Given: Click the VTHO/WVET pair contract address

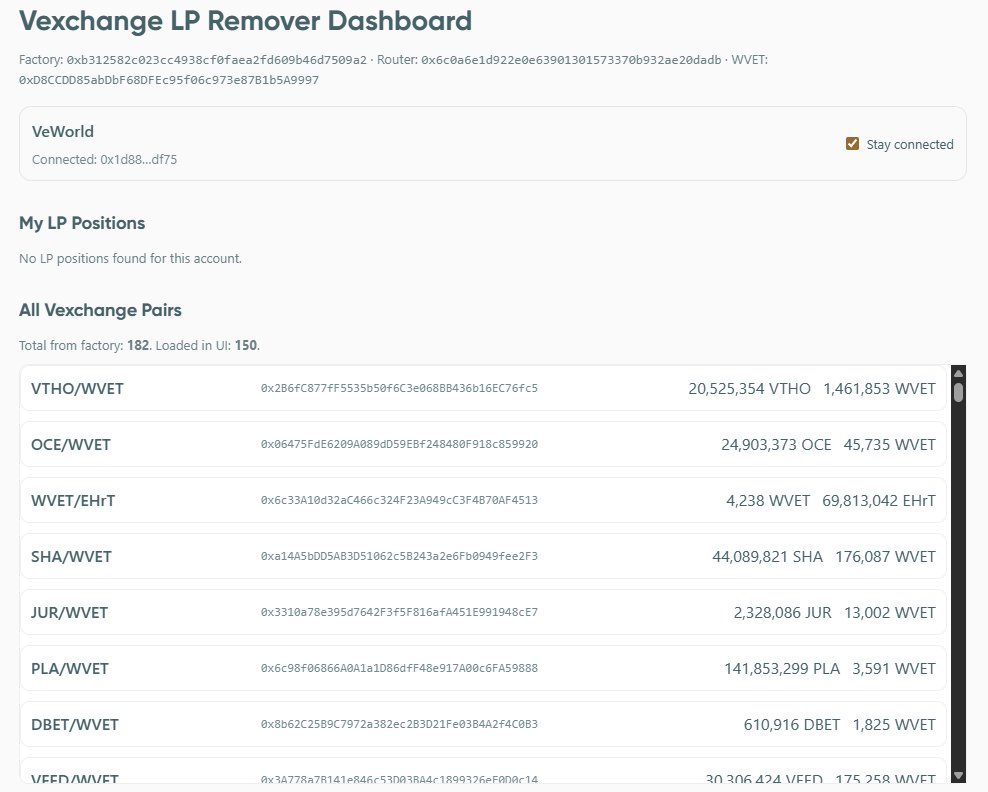Looking at the screenshot, I should point(399,389).
